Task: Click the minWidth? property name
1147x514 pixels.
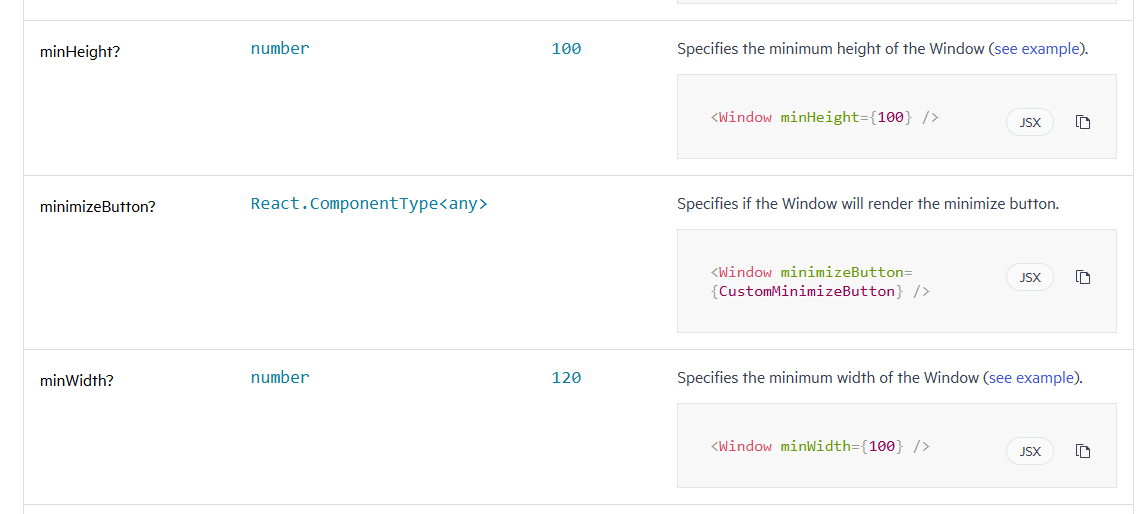Action: [x=77, y=380]
